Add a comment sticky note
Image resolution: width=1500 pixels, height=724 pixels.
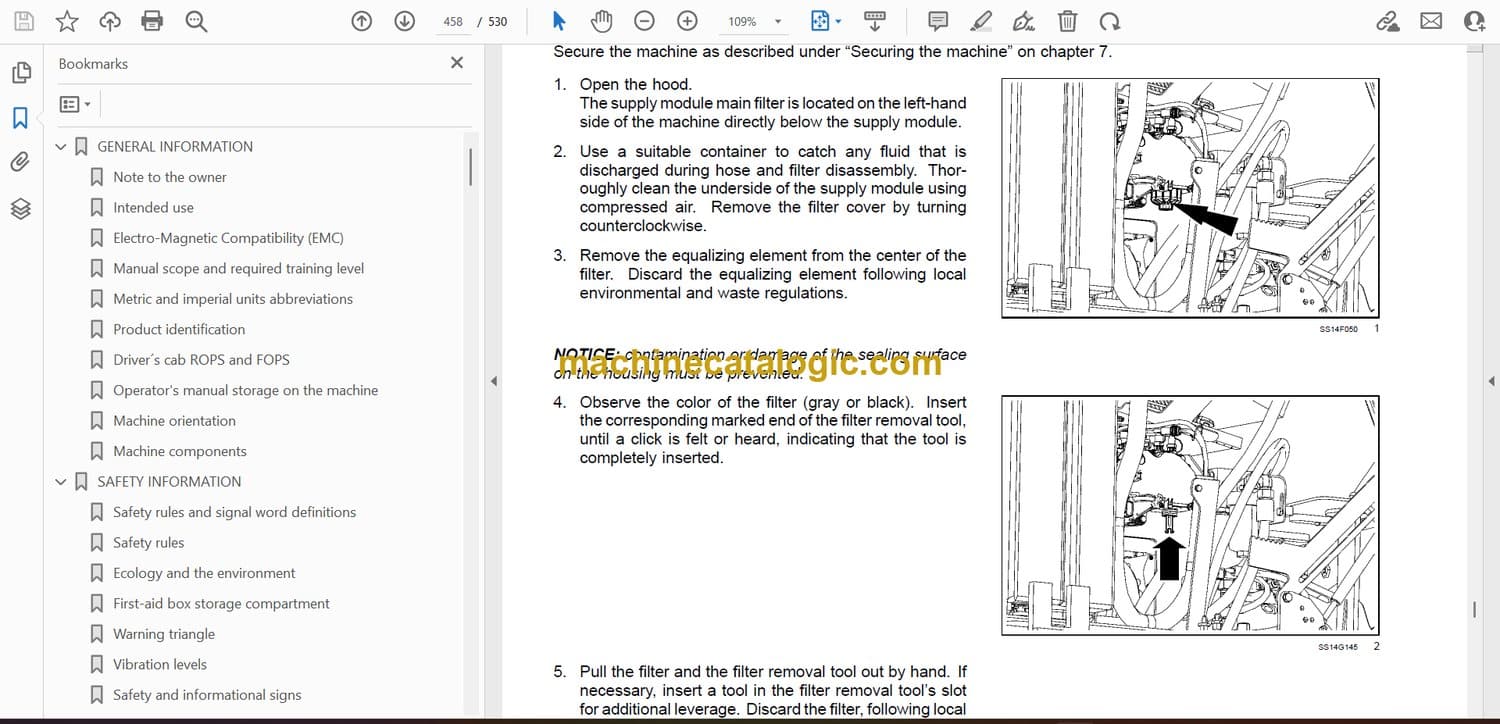point(938,21)
